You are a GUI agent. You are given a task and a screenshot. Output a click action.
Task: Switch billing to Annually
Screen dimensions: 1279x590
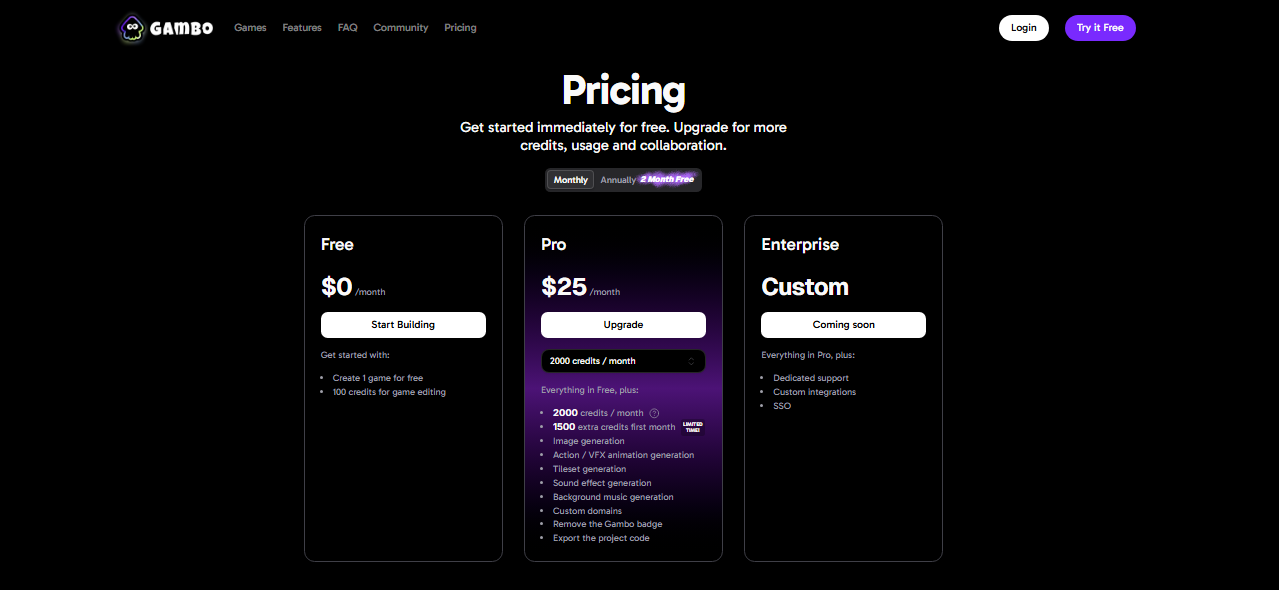click(618, 180)
